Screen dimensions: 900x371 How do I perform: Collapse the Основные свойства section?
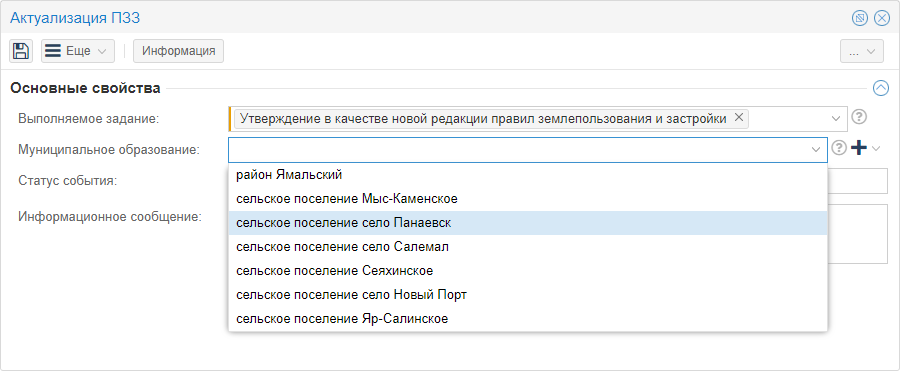tap(880, 88)
